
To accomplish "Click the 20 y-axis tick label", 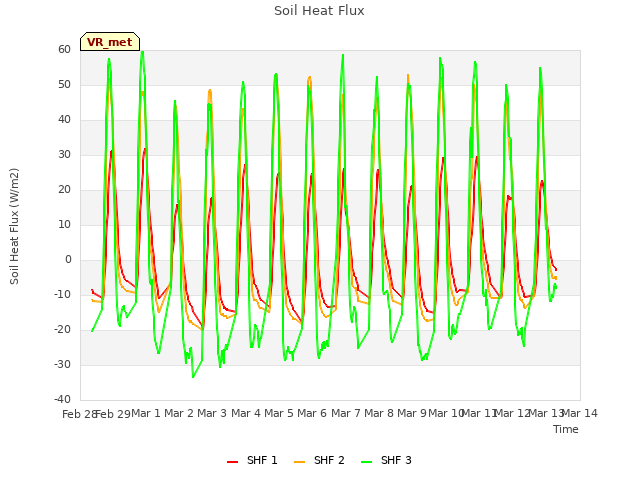I will (64, 189).
